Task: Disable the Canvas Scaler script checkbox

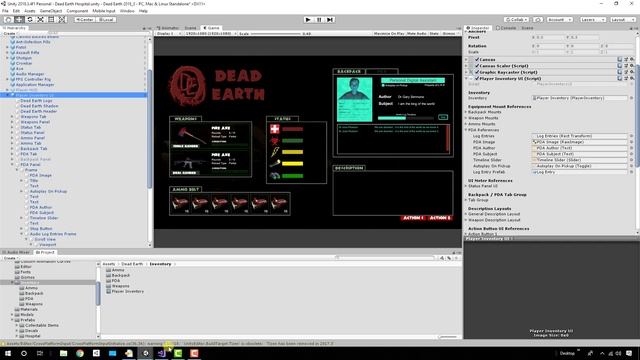Action: 477,66
